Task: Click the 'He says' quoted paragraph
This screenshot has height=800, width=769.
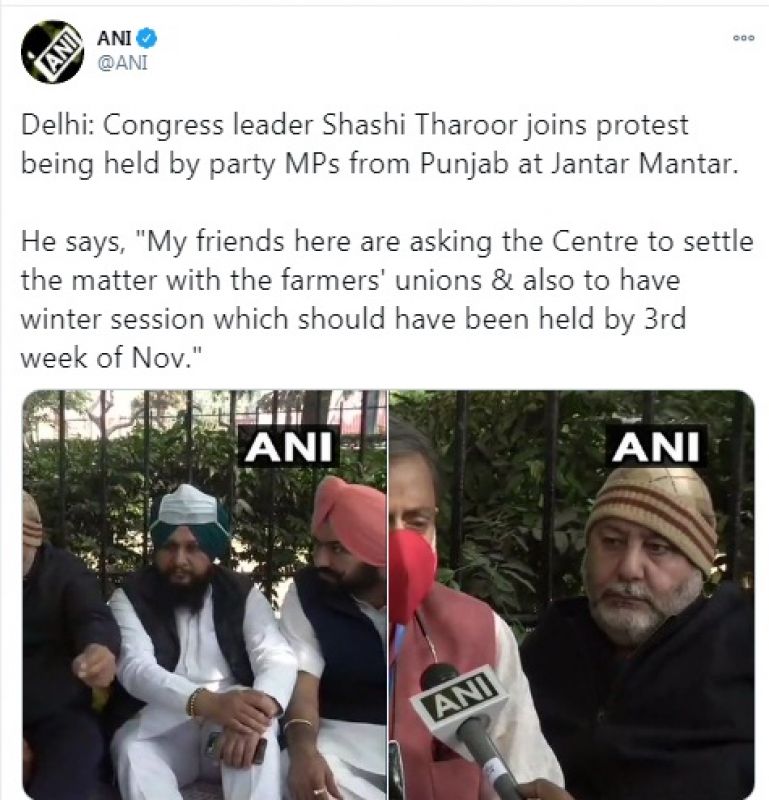Action: (387, 299)
